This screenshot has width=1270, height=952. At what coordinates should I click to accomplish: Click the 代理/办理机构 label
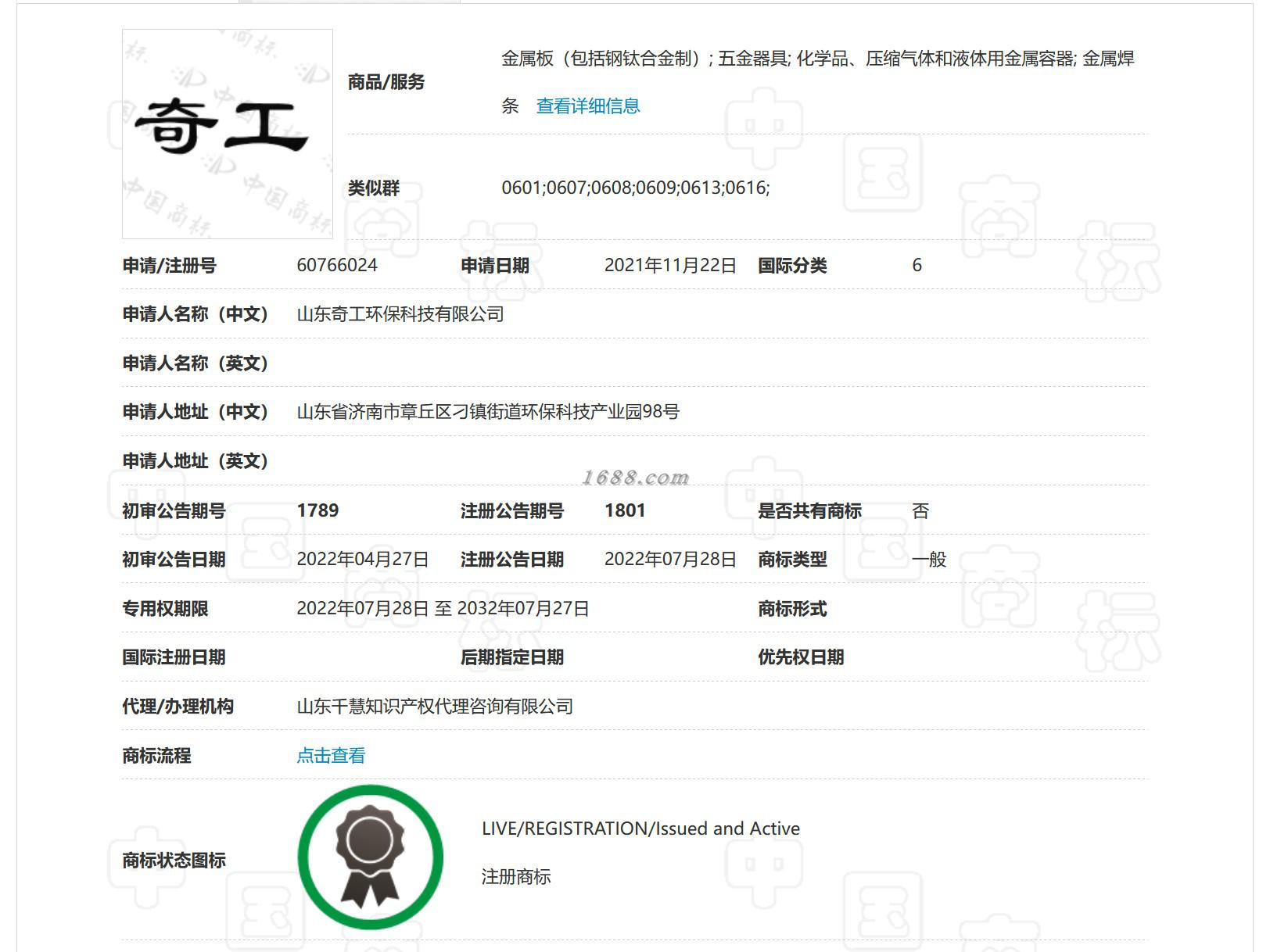click(178, 707)
